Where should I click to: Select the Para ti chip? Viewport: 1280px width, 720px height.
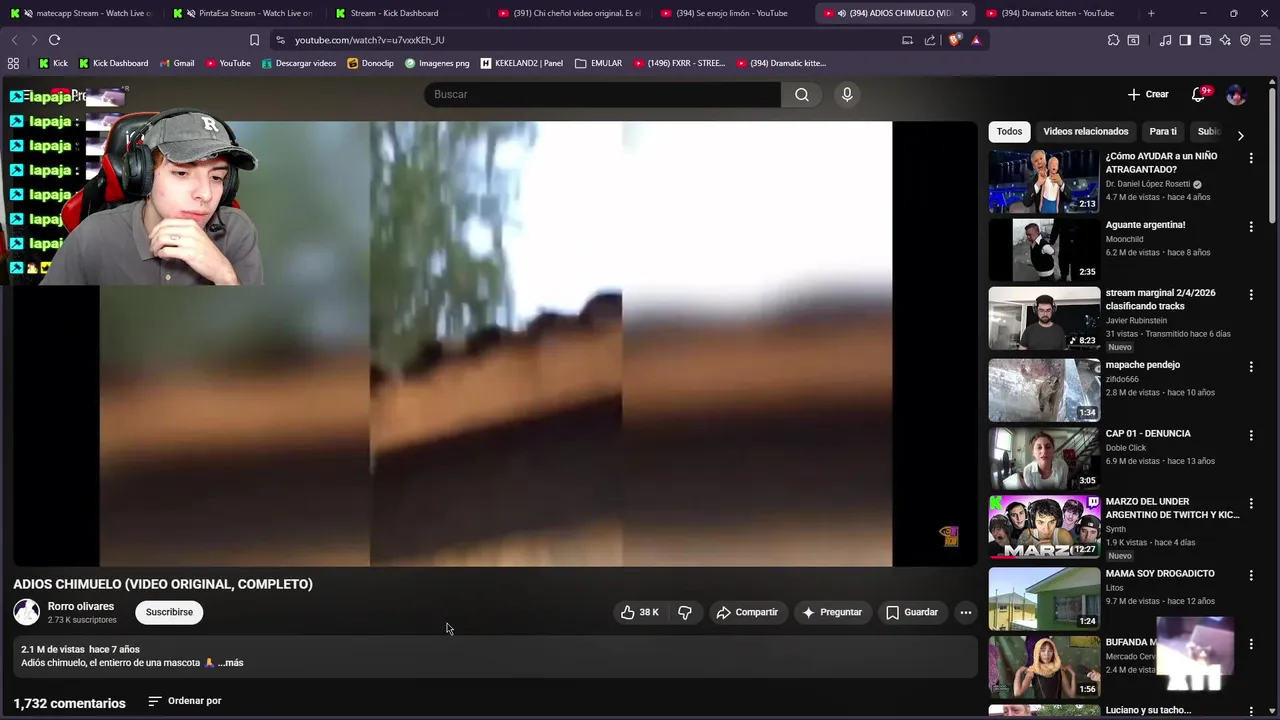click(1163, 131)
